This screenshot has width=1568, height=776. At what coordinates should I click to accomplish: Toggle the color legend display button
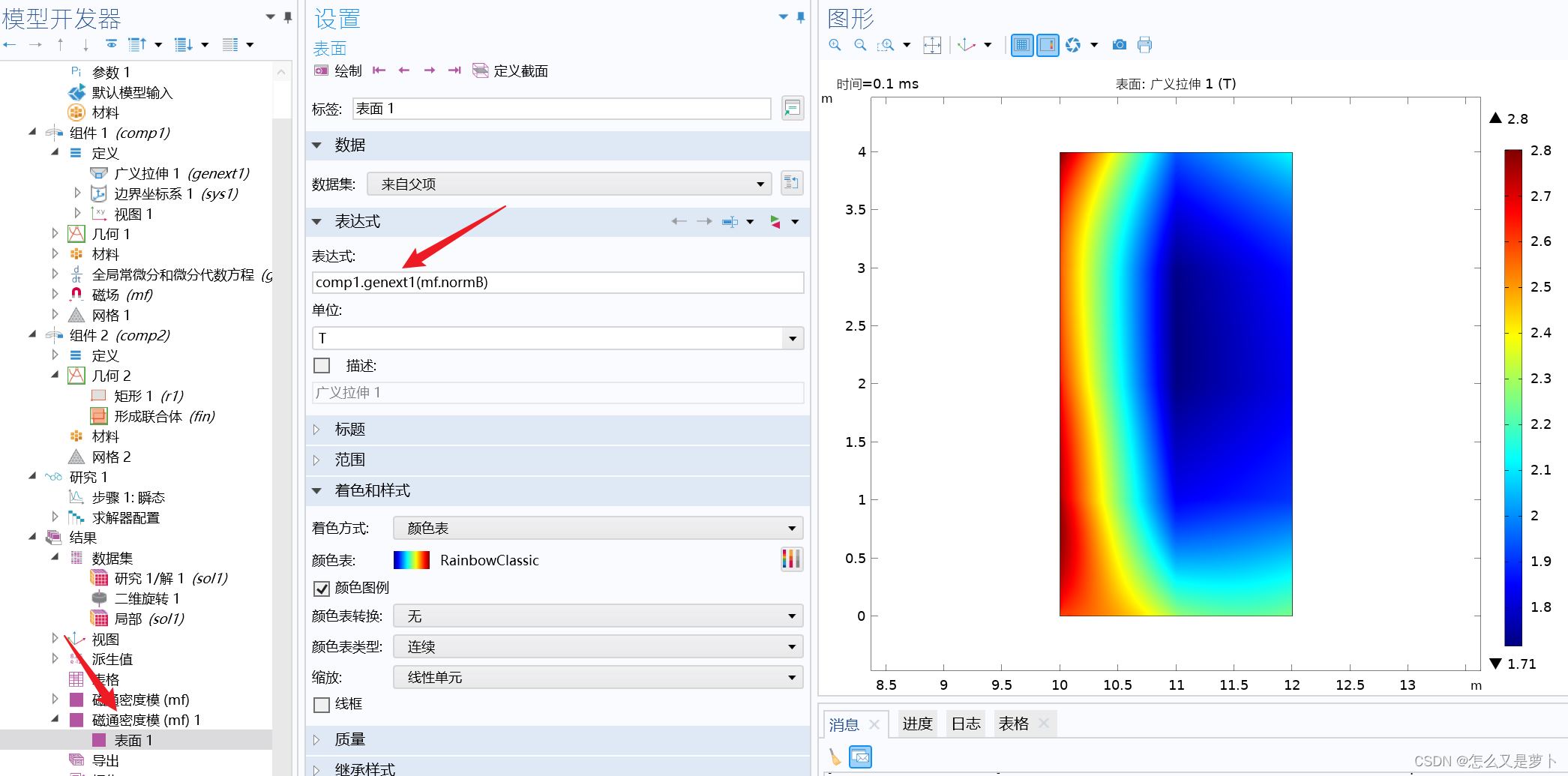[x=1048, y=45]
